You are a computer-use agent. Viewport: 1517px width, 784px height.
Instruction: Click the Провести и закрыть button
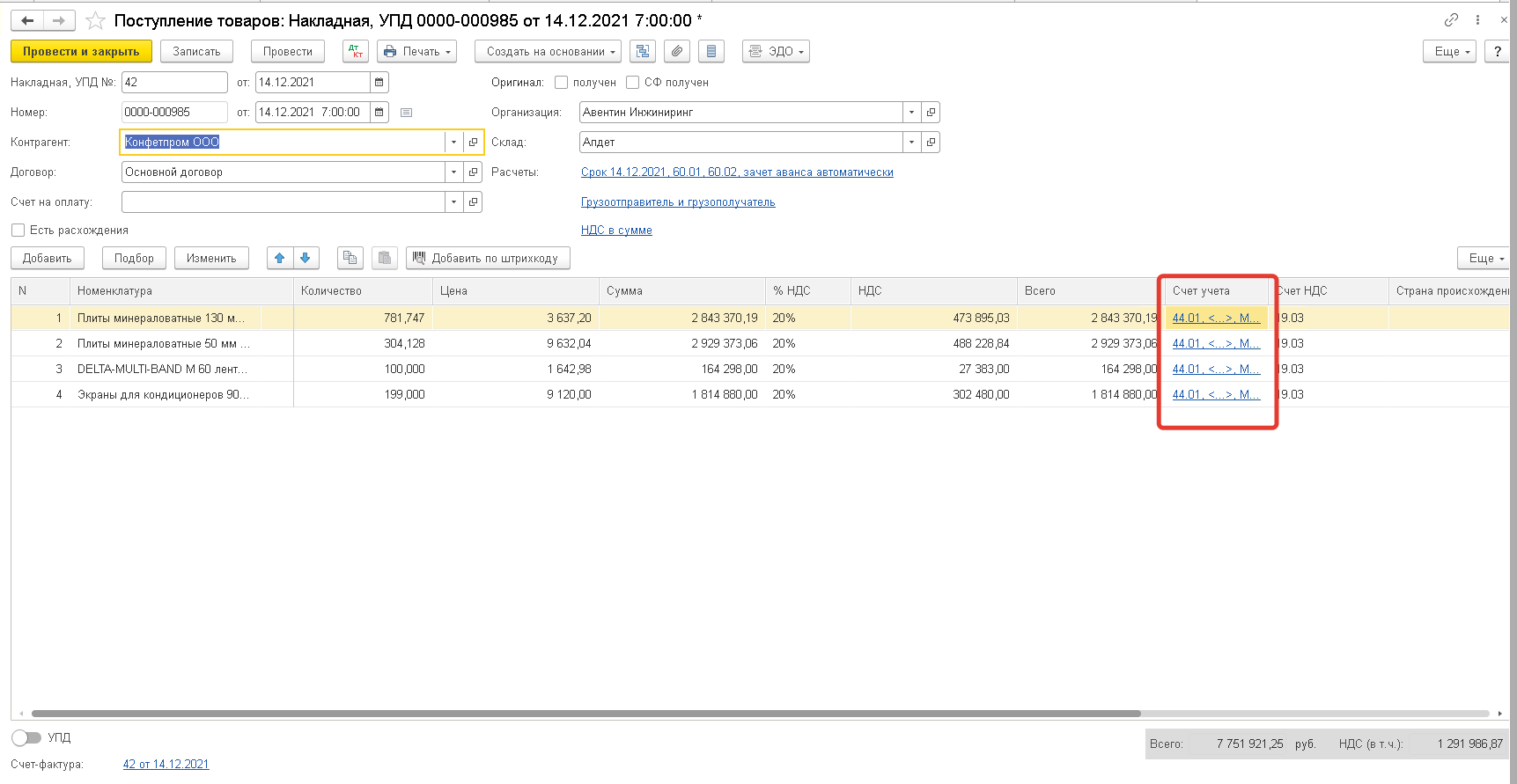click(81, 52)
